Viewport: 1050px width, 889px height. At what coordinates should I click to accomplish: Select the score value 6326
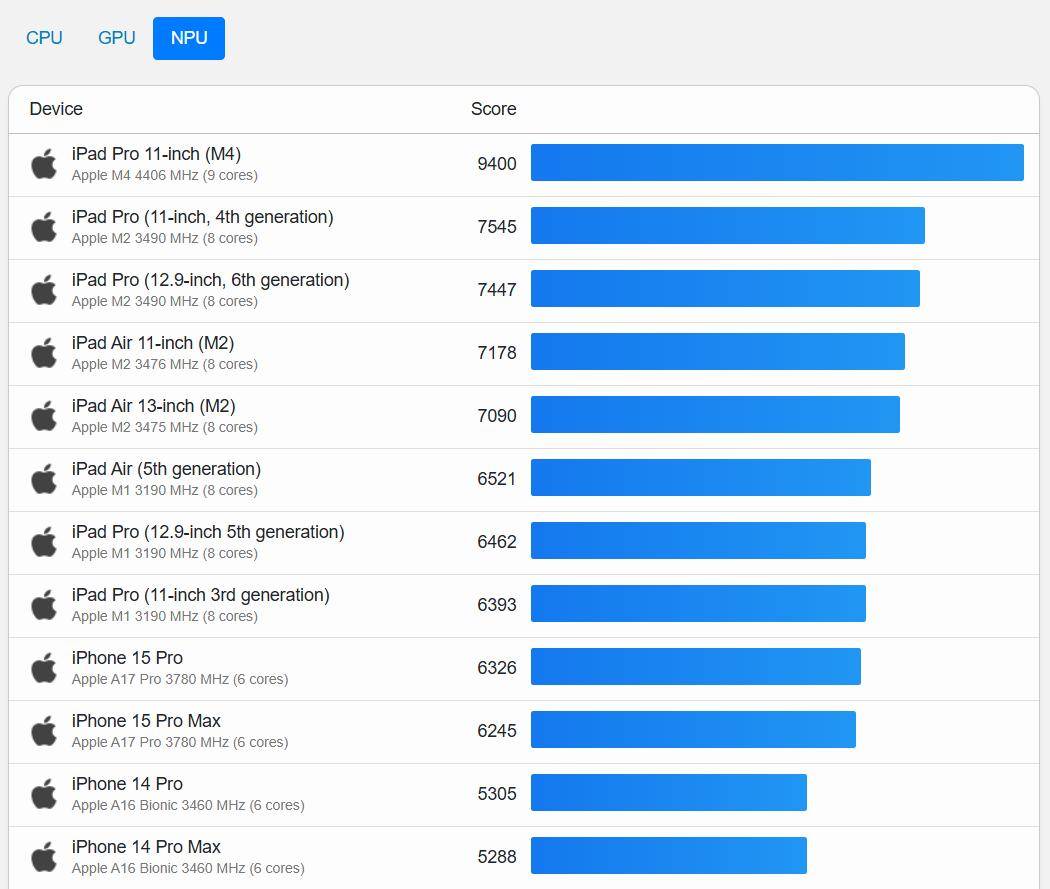click(x=497, y=667)
